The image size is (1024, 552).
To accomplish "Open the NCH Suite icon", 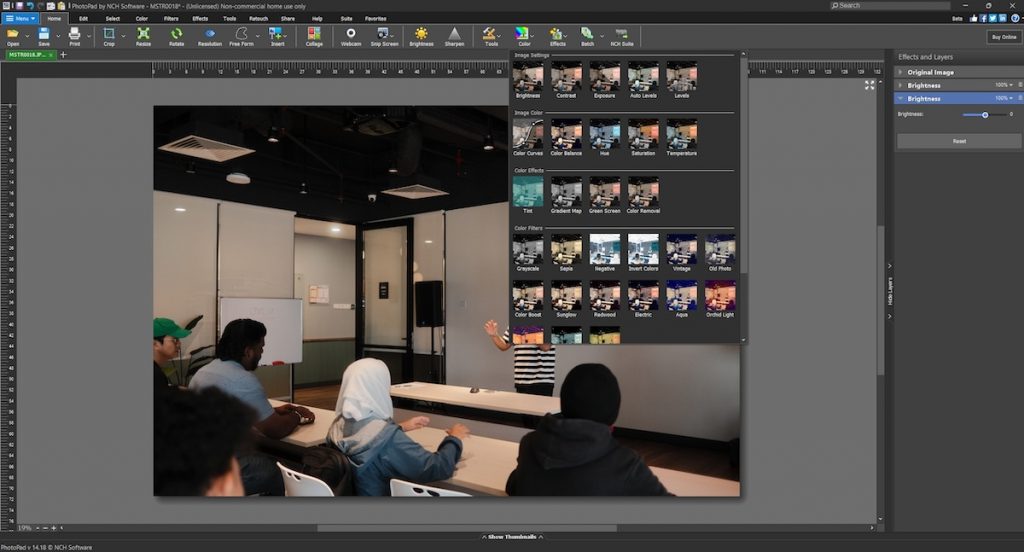I will (x=622, y=37).
